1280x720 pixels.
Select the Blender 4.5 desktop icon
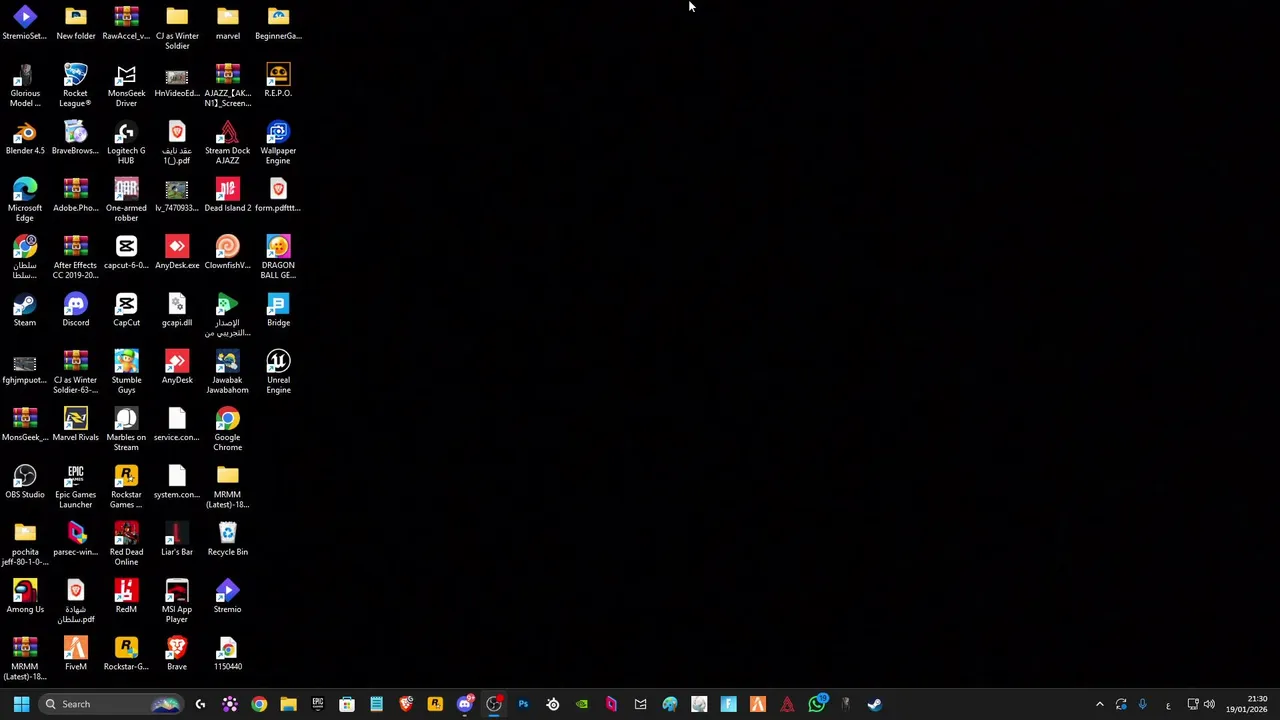(x=25, y=140)
